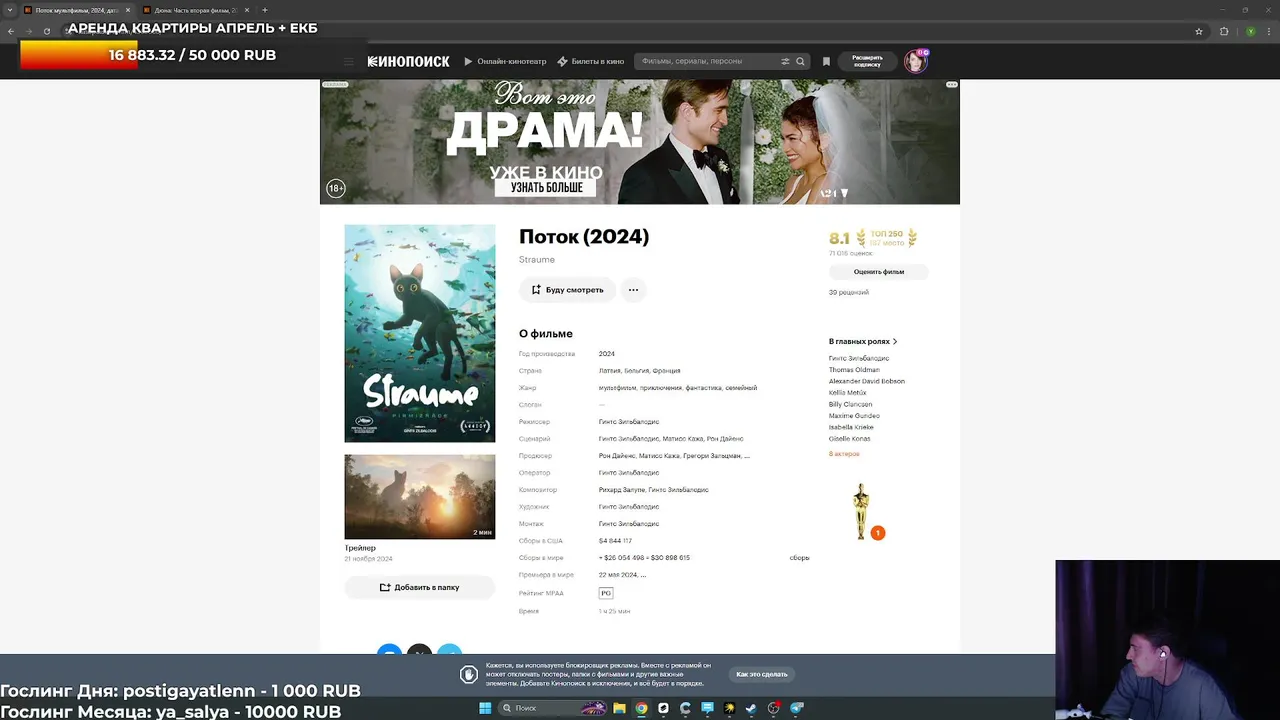Open File Explorer from taskbar

tap(619, 708)
